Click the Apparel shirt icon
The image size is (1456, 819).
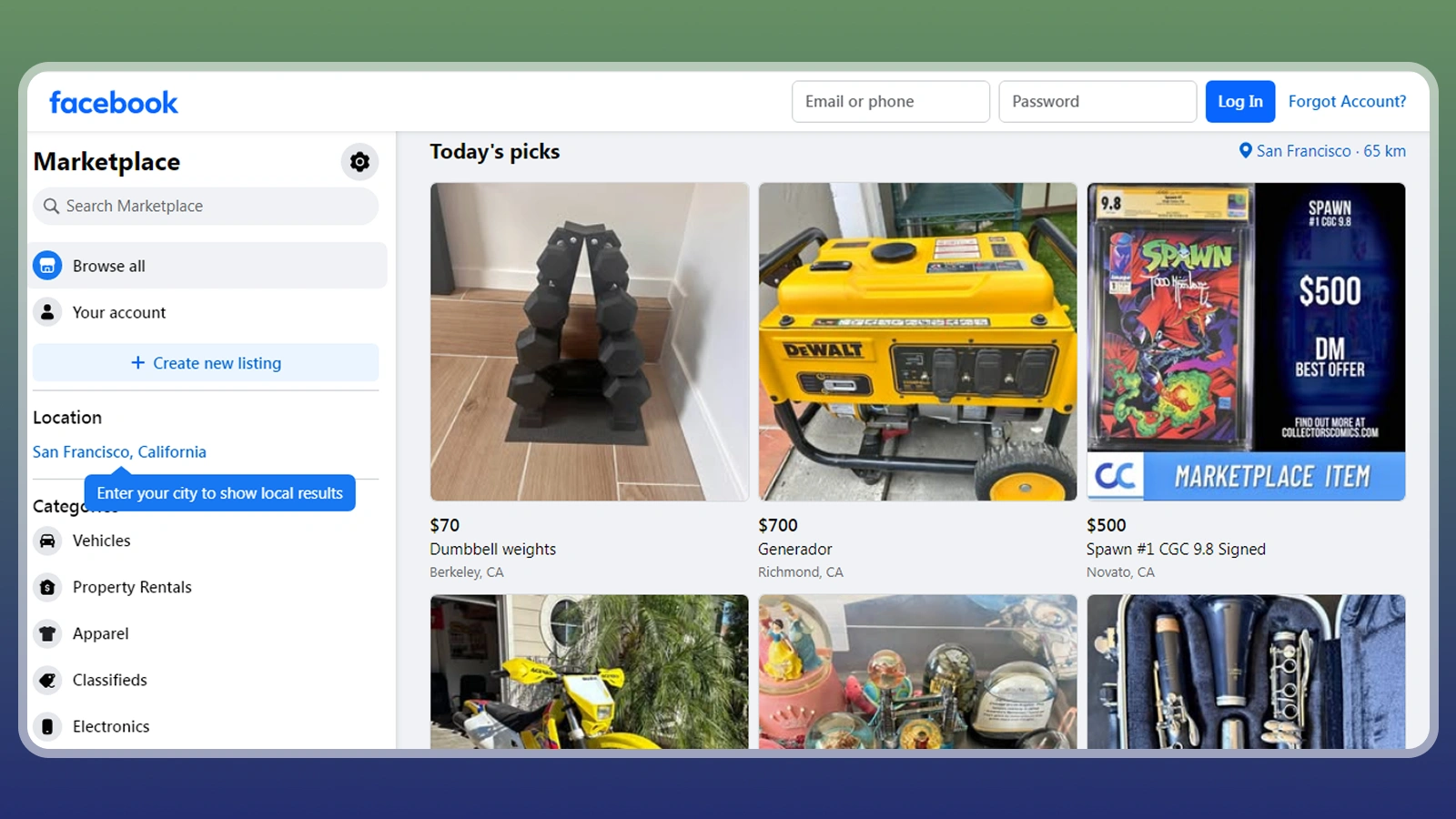coord(47,633)
